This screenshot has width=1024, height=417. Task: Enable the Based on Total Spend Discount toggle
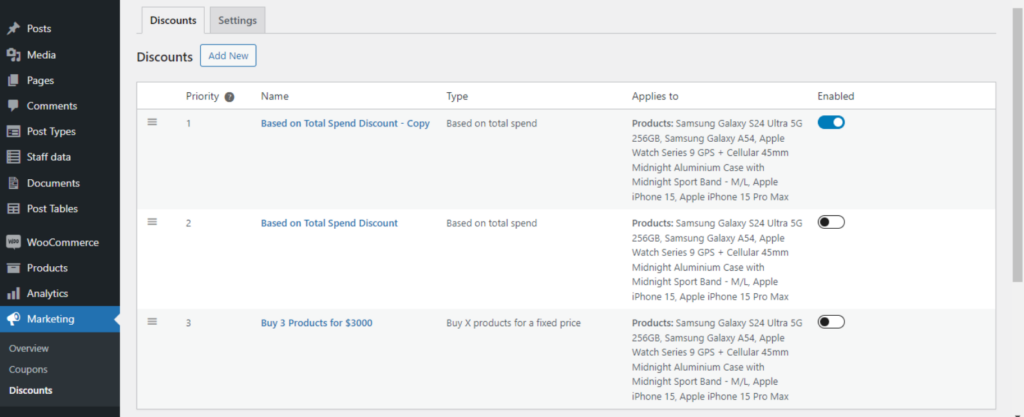831,222
